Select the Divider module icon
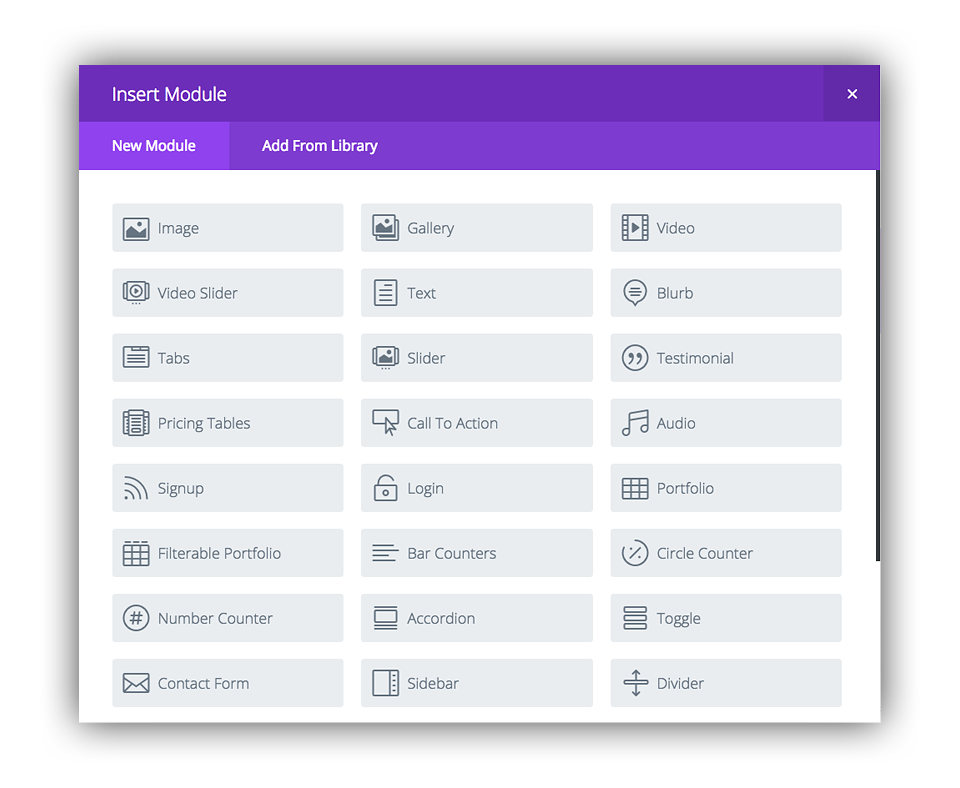This screenshot has height=788, width=960. coord(636,683)
